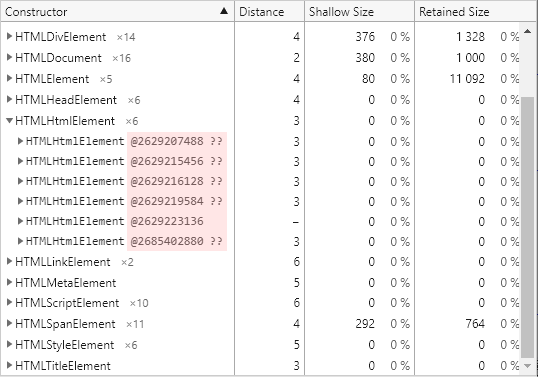Select object id @2629219584
Screen dimensions: 538x377
(x=167, y=201)
